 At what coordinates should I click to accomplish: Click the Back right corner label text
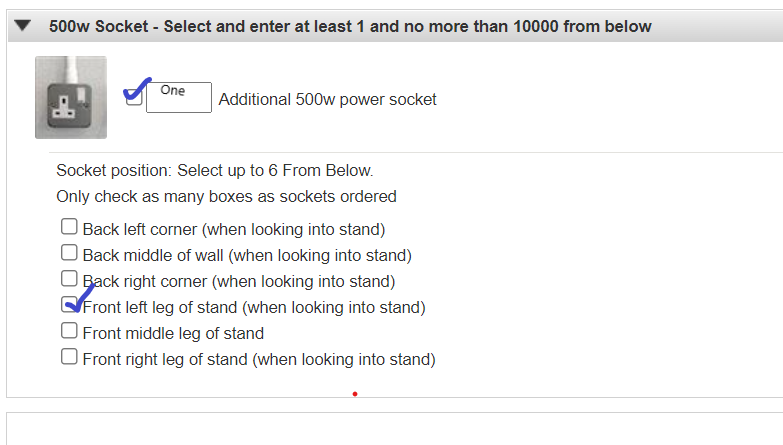[x=239, y=281]
